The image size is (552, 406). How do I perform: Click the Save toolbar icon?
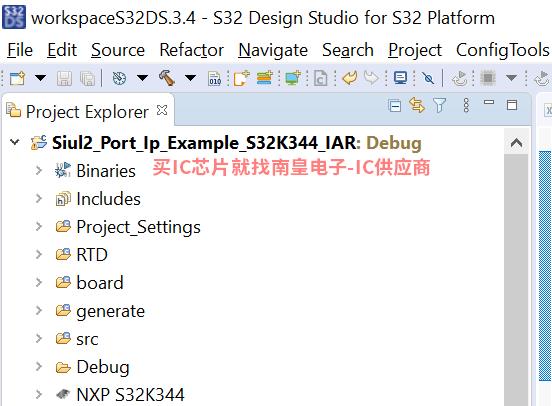click(x=64, y=78)
